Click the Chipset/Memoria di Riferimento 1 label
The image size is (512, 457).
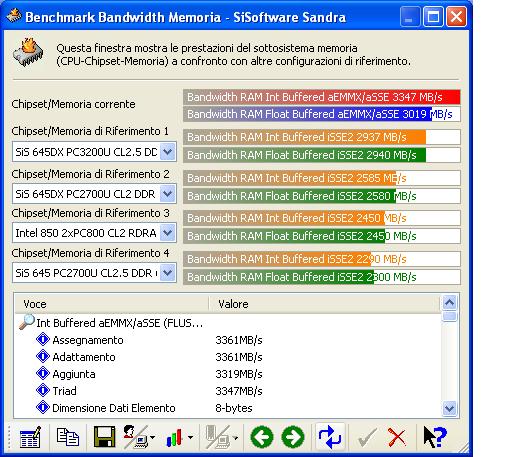point(90,131)
